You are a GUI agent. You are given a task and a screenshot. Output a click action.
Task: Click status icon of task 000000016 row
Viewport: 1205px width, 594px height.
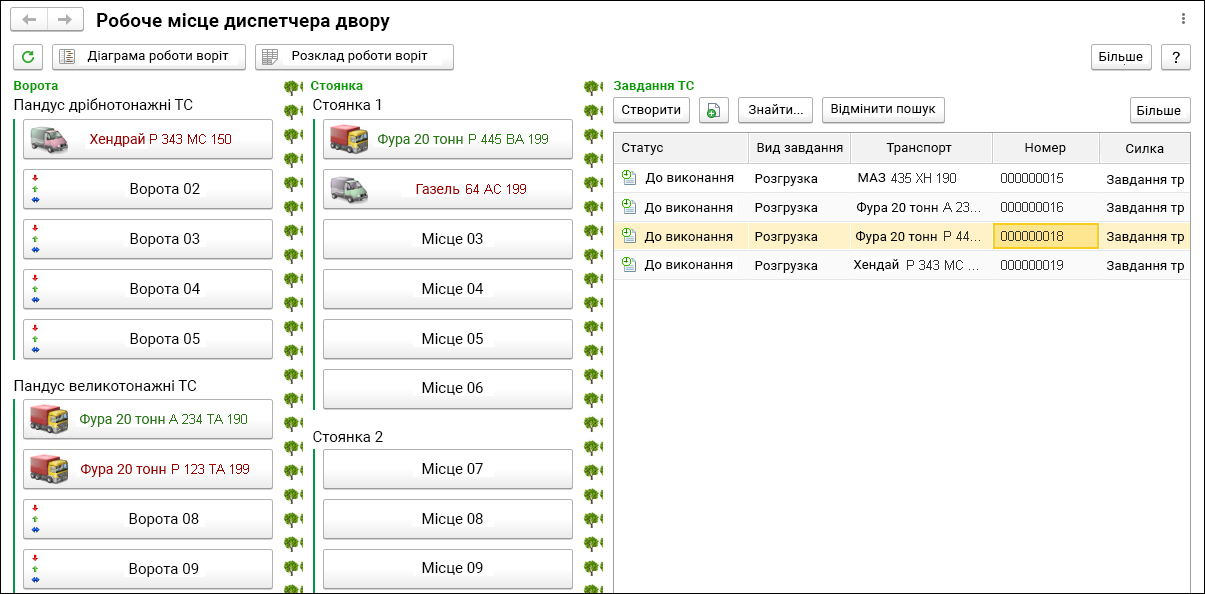pyautogui.click(x=628, y=207)
